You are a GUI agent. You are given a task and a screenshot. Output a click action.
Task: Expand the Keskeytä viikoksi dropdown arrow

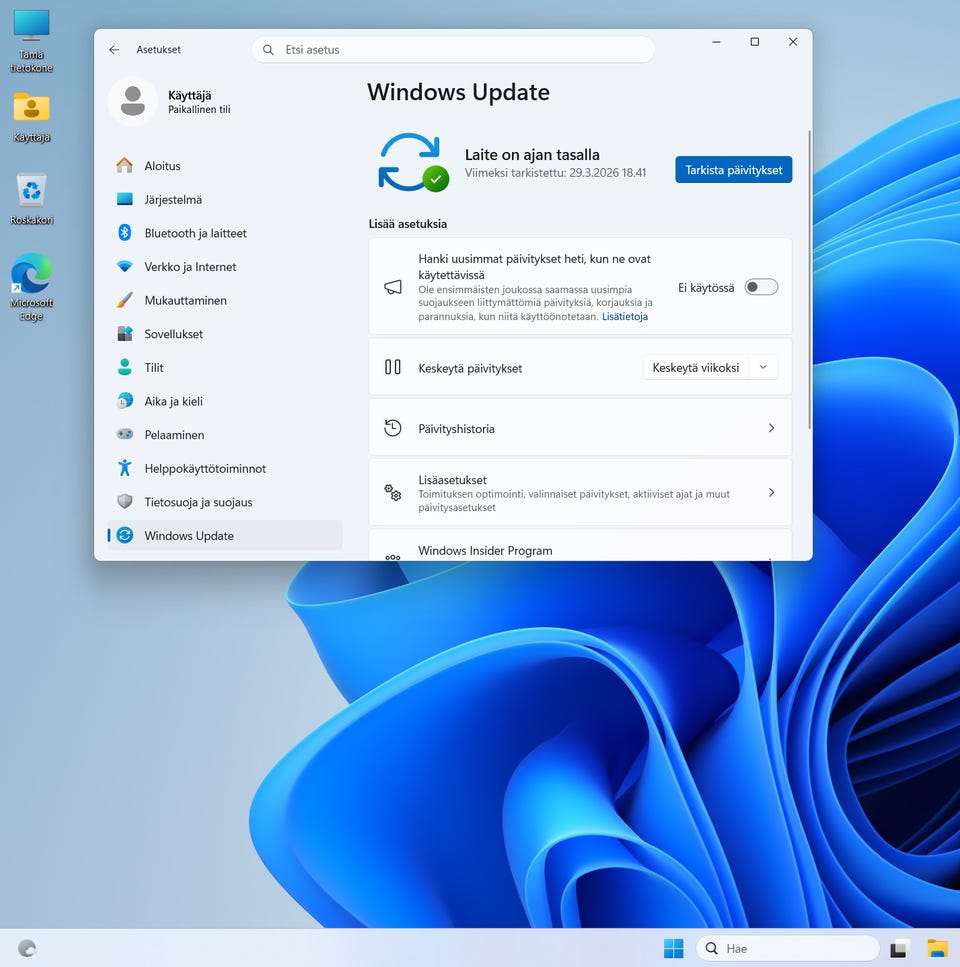click(x=763, y=368)
